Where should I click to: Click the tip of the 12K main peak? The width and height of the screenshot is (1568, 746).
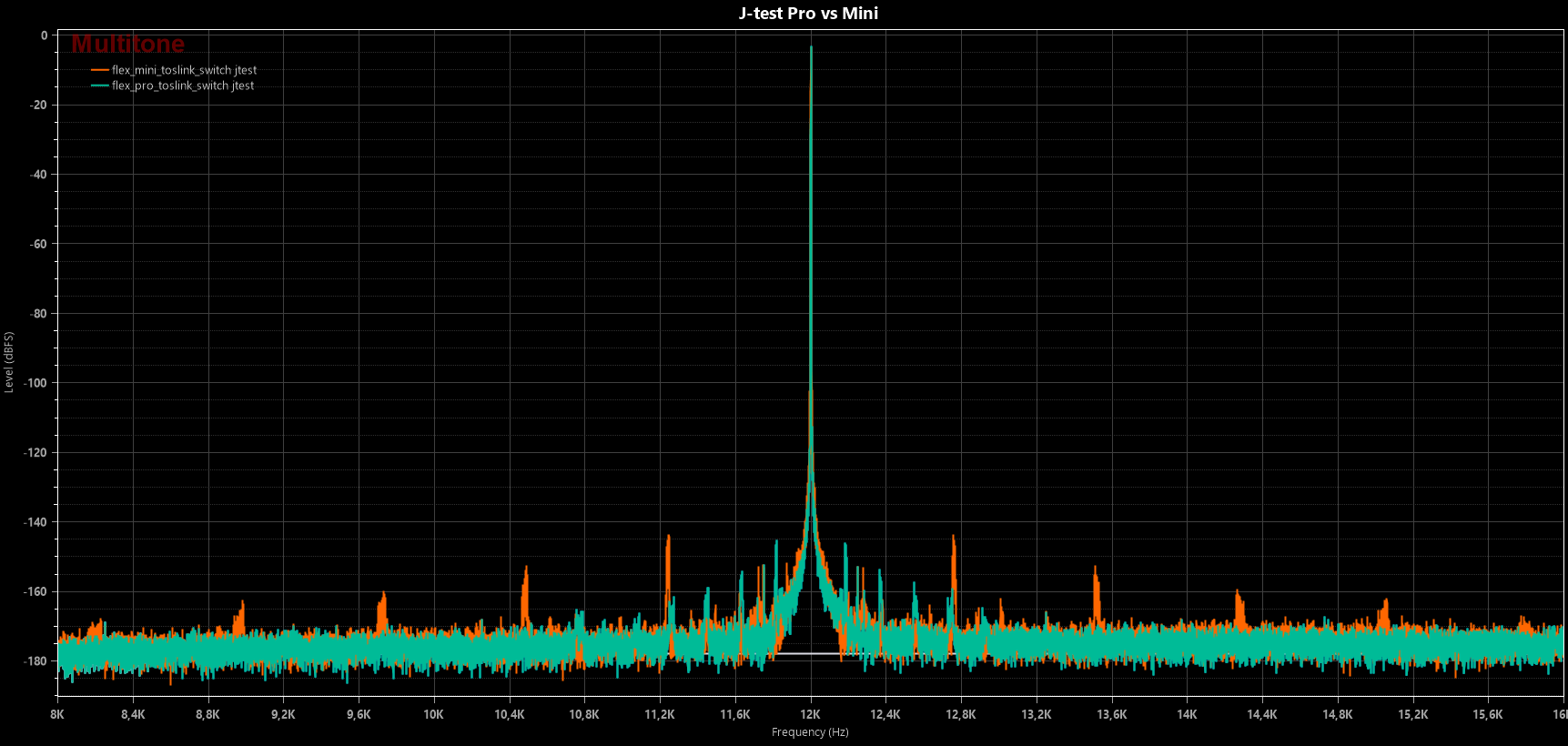click(x=811, y=47)
